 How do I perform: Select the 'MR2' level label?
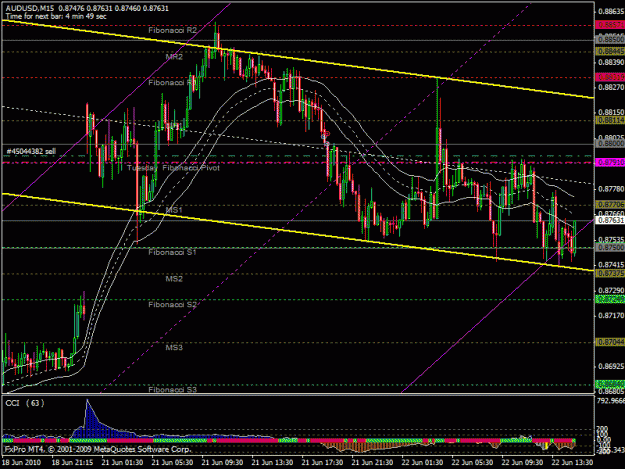(174, 57)
